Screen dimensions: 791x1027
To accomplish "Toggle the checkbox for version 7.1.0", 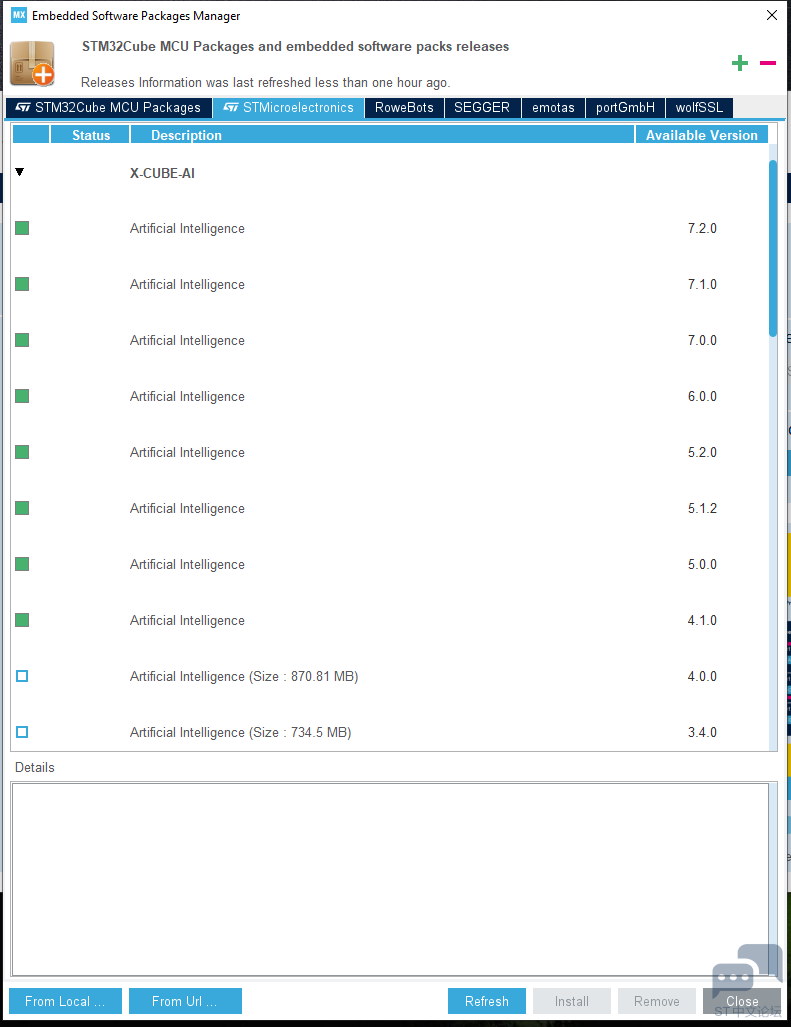I will coord(22,284).
